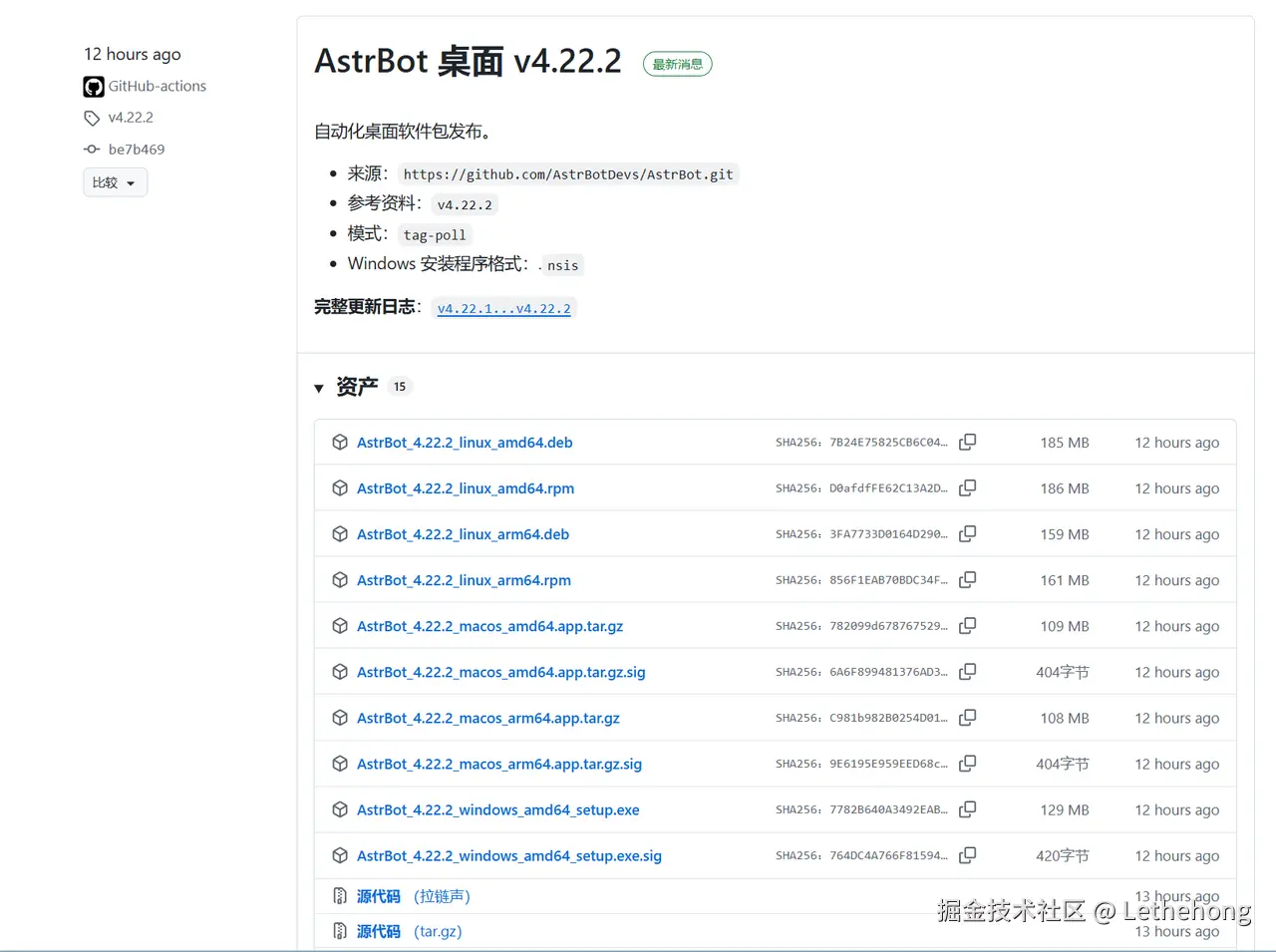Image resolution: width=1276 pixels, height=952 pixels.
Task: Open the v4.22.2 tag link in sidebar
Action: 131,118
